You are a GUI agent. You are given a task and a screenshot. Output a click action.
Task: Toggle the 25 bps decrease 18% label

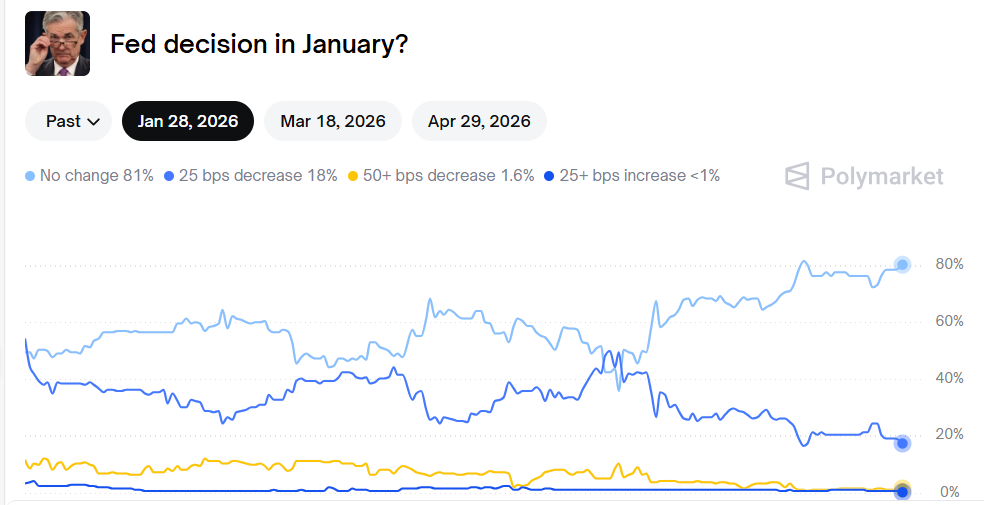click(258, 176)
